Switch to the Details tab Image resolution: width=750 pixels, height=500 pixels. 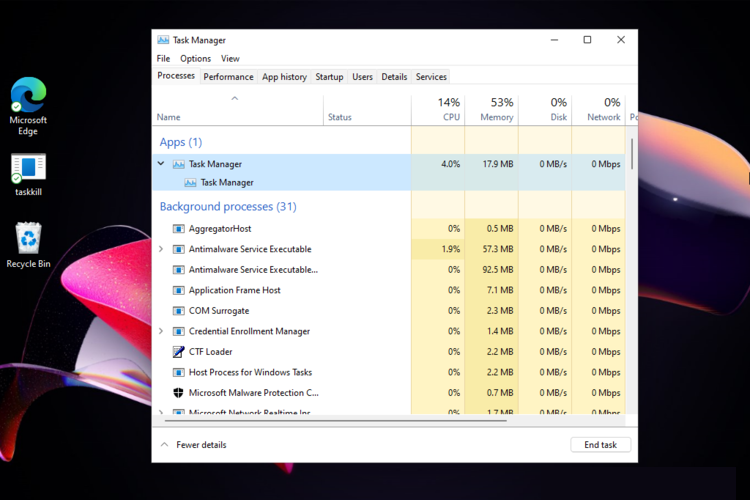coord(394,77)
